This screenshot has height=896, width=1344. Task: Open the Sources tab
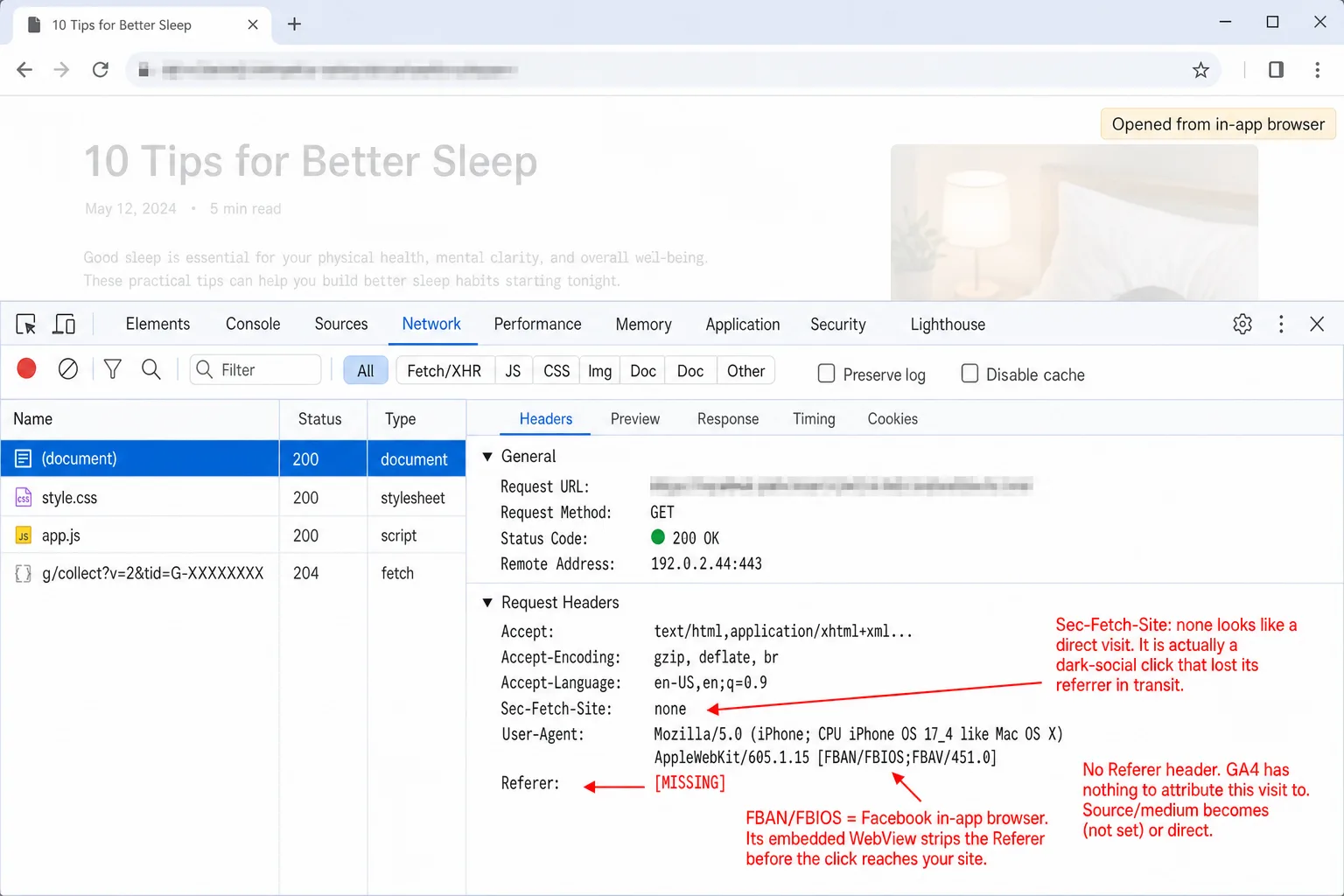341,325
